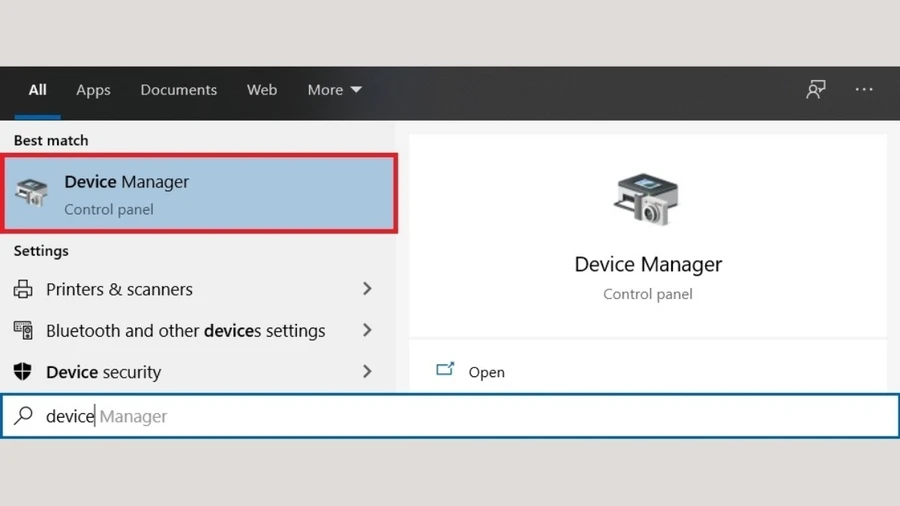Switch to the Apps tab

(x=94, y=90)
